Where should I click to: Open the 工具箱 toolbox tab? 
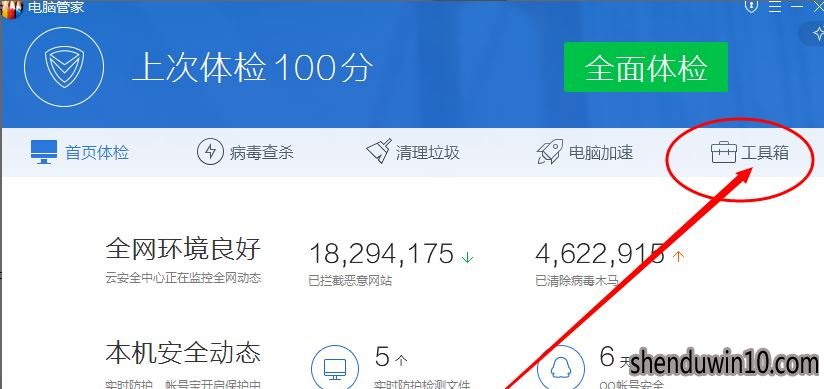pyautogui.click(x=750, y=152)
